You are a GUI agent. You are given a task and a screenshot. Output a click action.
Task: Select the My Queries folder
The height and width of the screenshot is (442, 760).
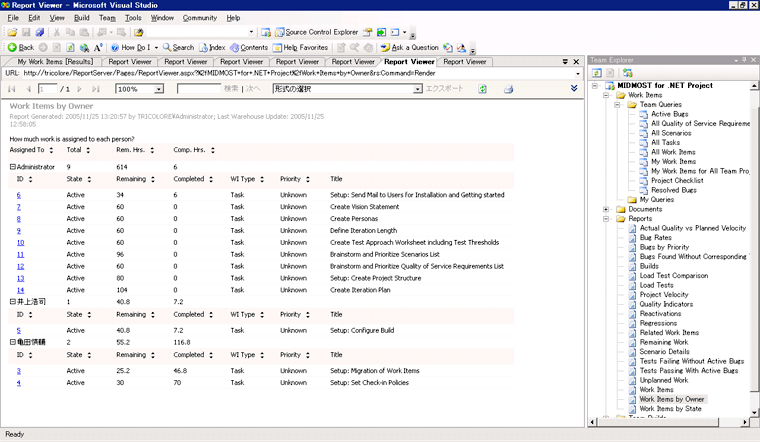pos(656,200)
